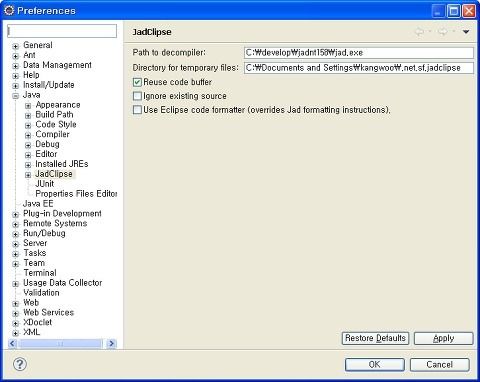Expand the Build Path node
The image size is (480, 382).
(28, 116)
